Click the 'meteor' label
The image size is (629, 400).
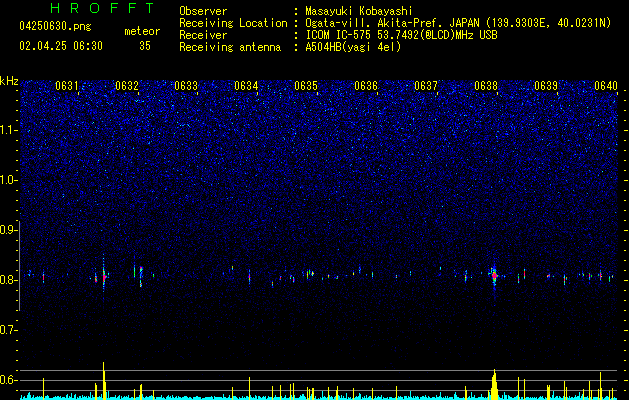point(142,31)
